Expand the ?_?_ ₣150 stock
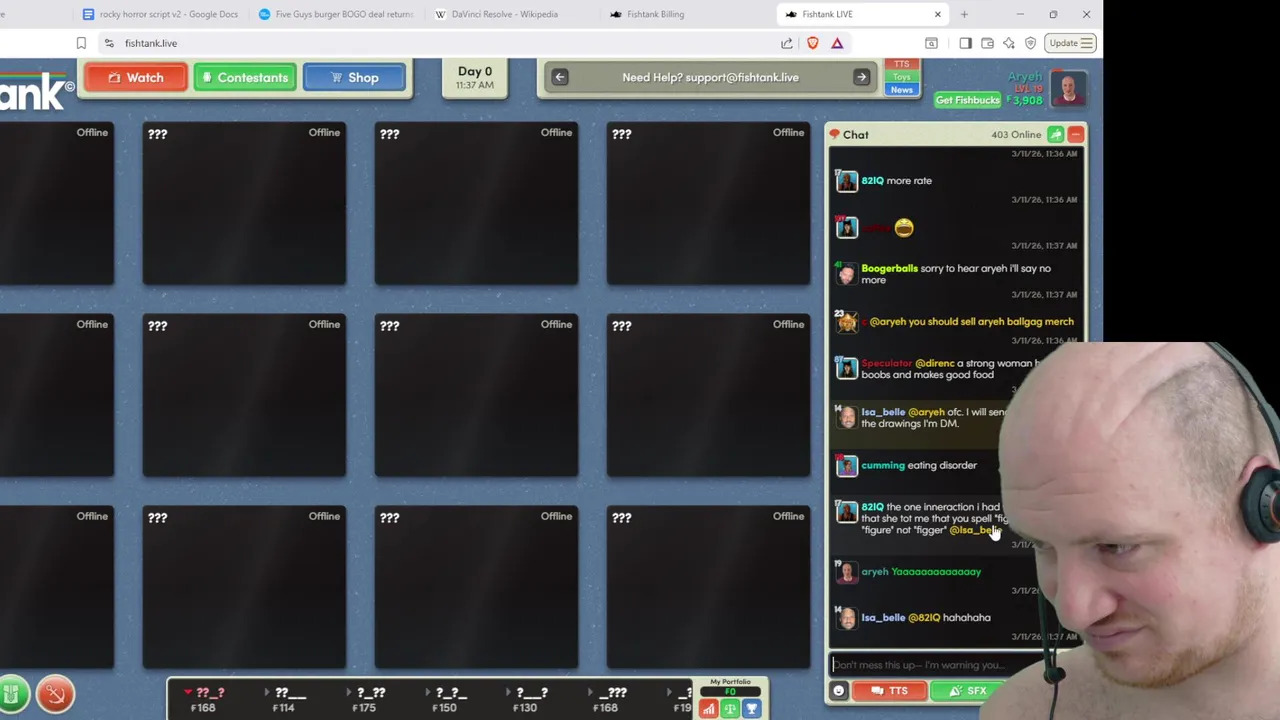 [446, 700]
